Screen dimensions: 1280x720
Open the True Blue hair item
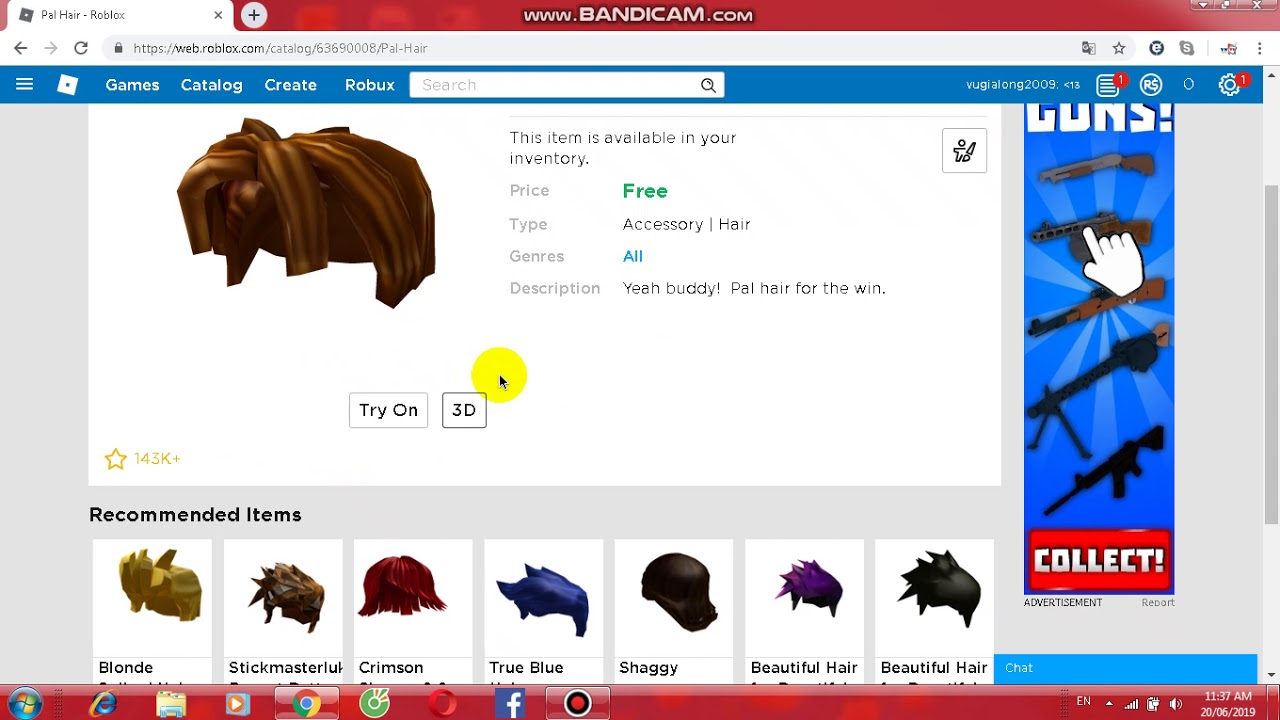(x=543, y=610)
